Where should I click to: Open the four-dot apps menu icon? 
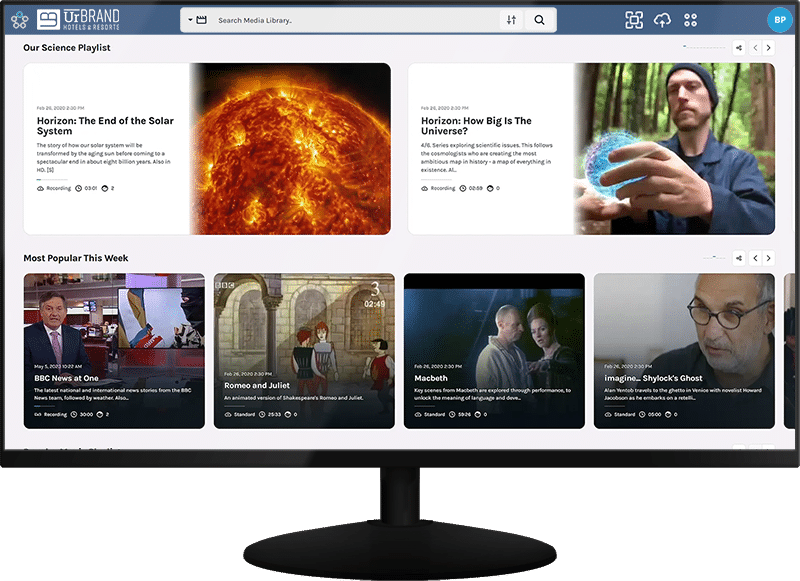690,20
